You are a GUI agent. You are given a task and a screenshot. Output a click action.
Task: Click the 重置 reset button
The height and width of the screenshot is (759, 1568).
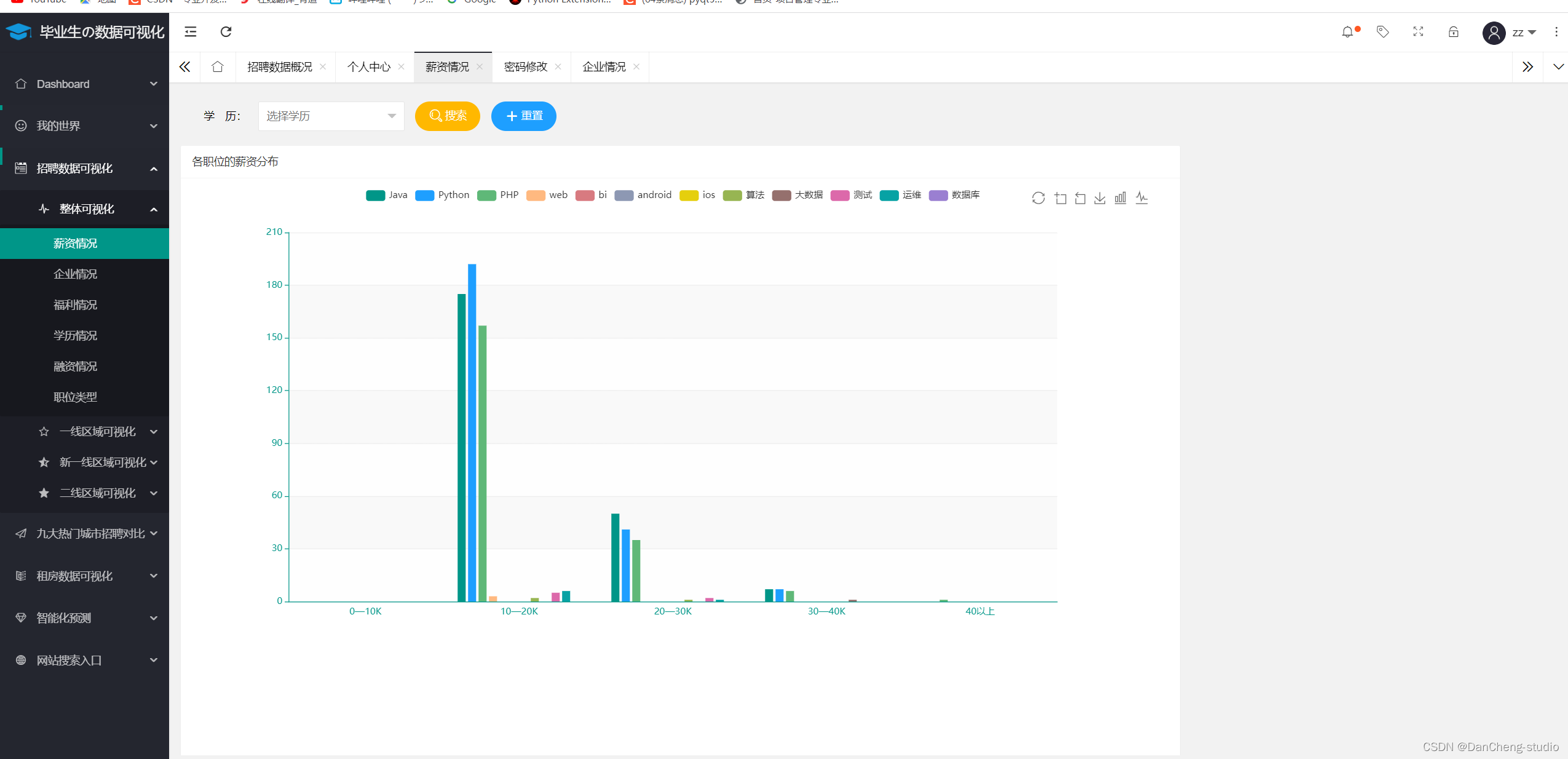[x=523, y=116]
